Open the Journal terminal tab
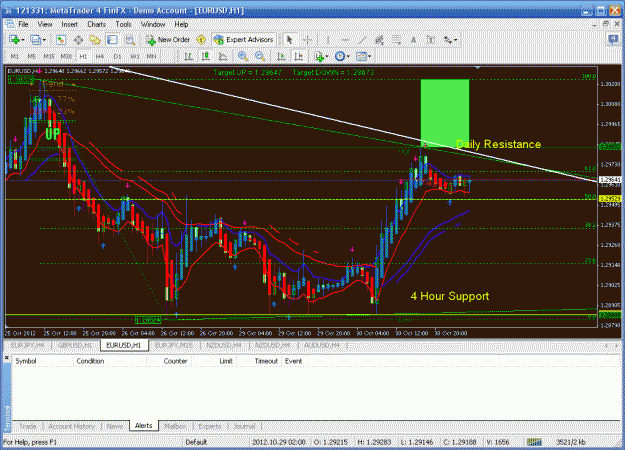 point(244,426)
